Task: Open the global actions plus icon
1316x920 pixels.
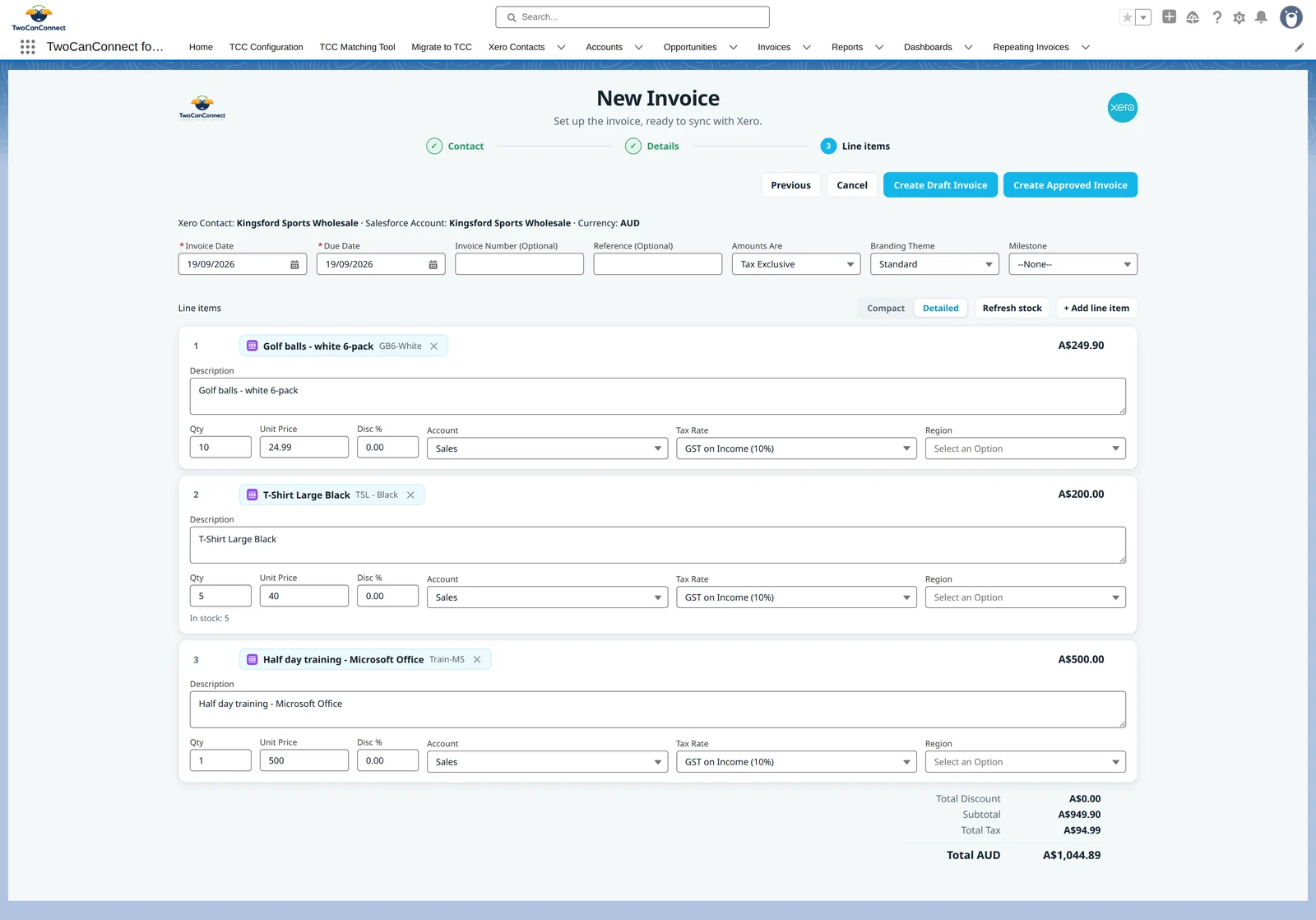Action: click(x=1169, y=16)
